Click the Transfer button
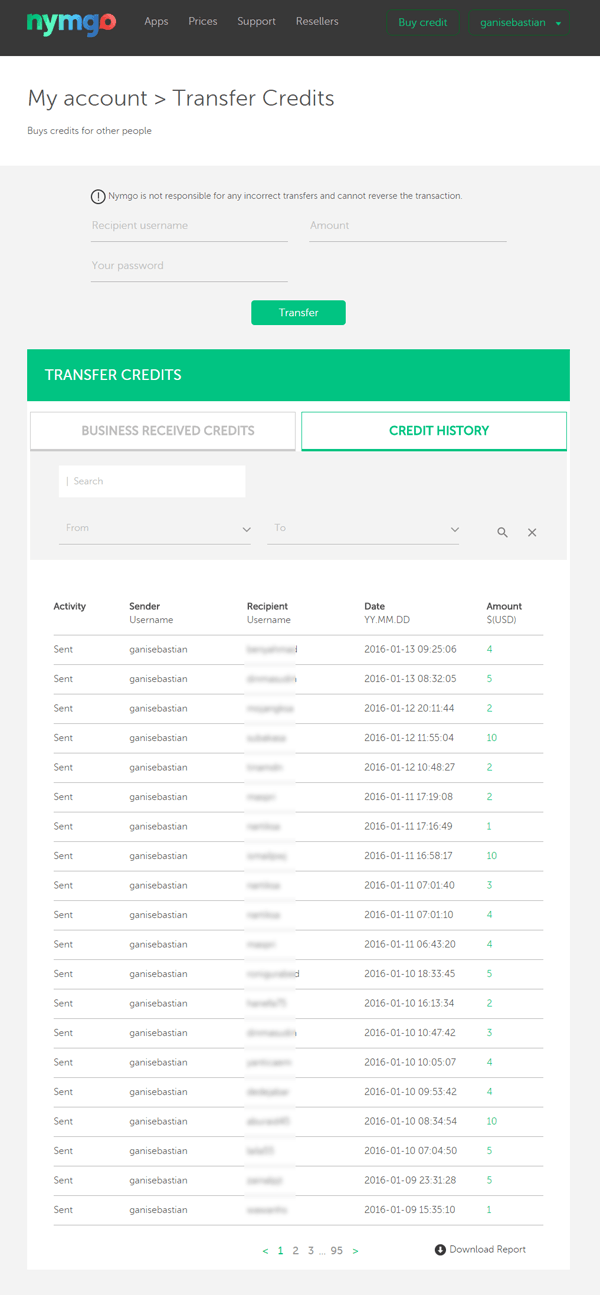600x1295 pixels. pyautogui.click(x=298, y=312)
